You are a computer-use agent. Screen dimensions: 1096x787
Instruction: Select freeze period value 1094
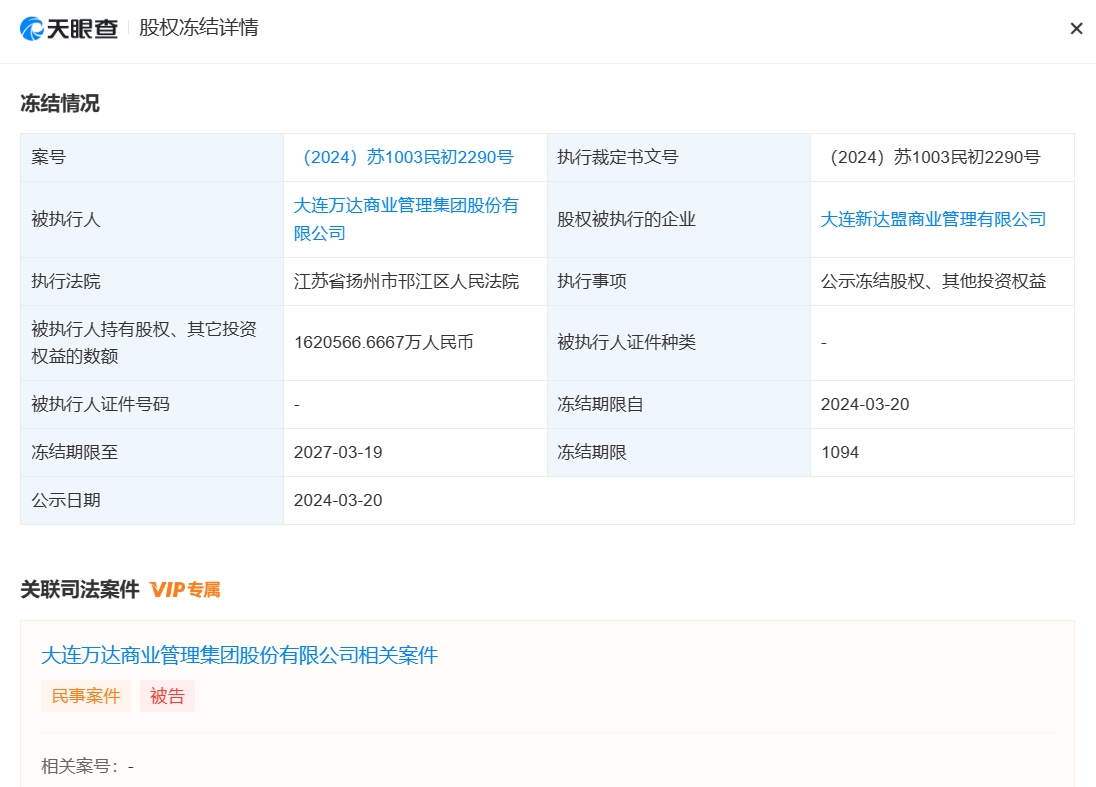(x=840, y=452)
